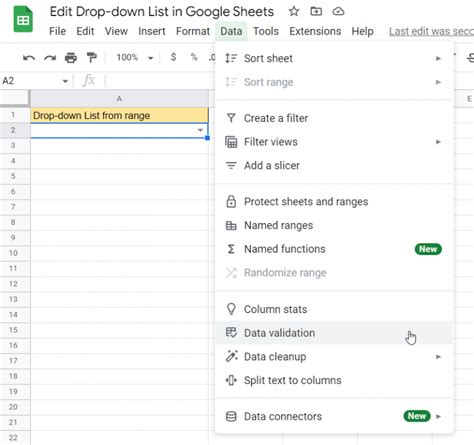Expand the Data cleanup submenu
This screenshot has width=474, height=445.
[x=438, y=357]
